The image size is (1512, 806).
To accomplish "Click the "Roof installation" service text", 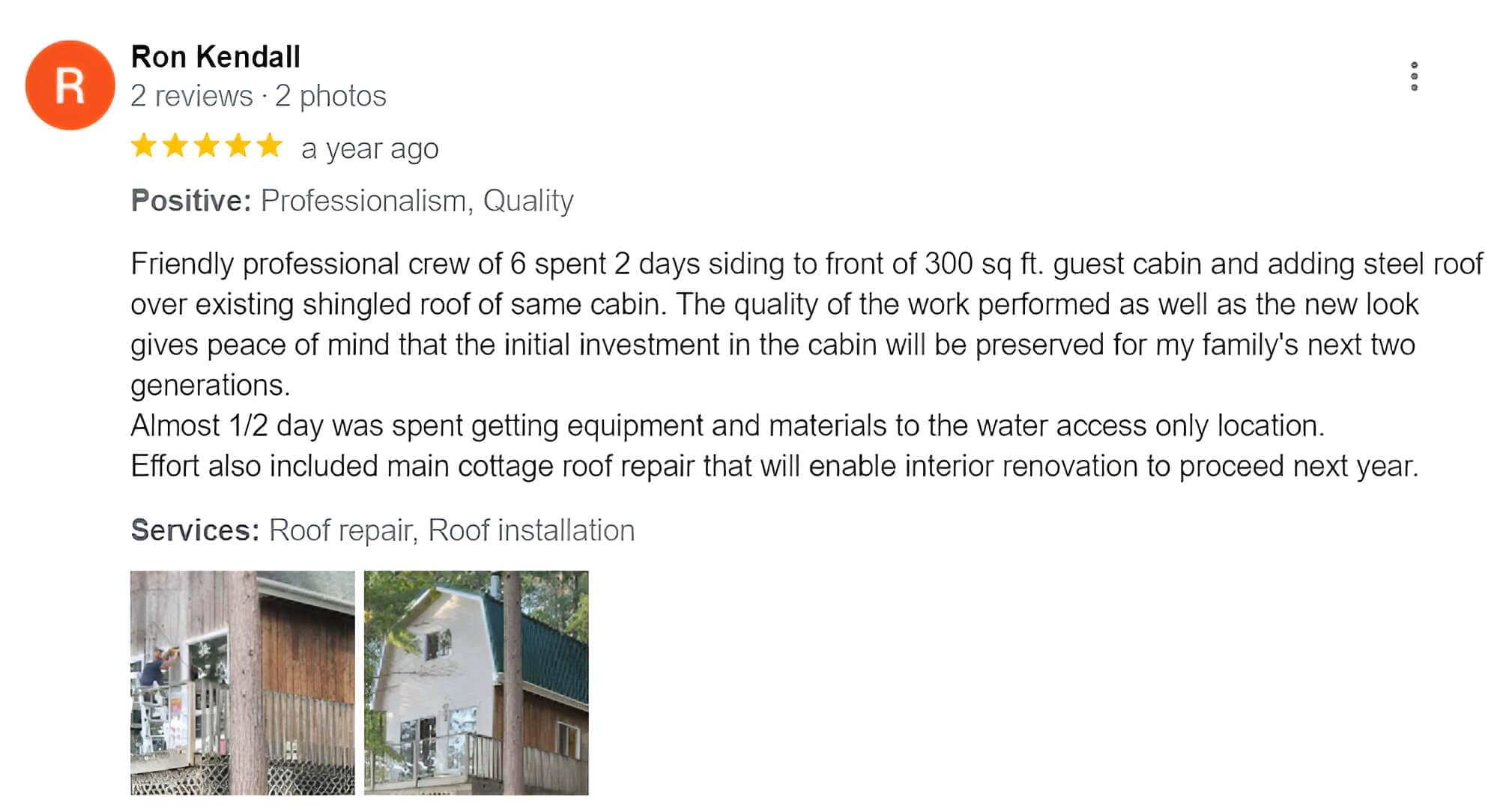I will [x=530, y=530].
